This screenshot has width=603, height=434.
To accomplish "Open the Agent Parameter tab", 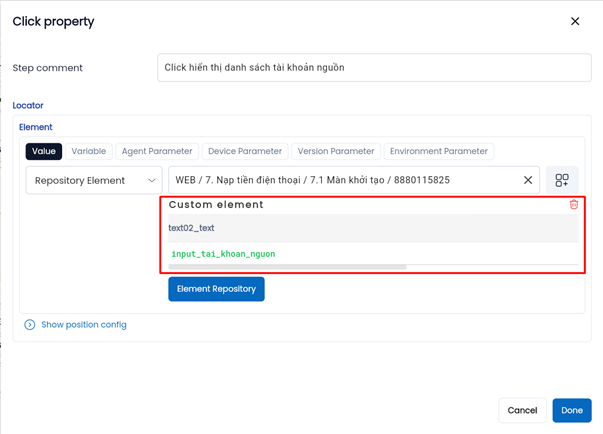I will (157, 151).
